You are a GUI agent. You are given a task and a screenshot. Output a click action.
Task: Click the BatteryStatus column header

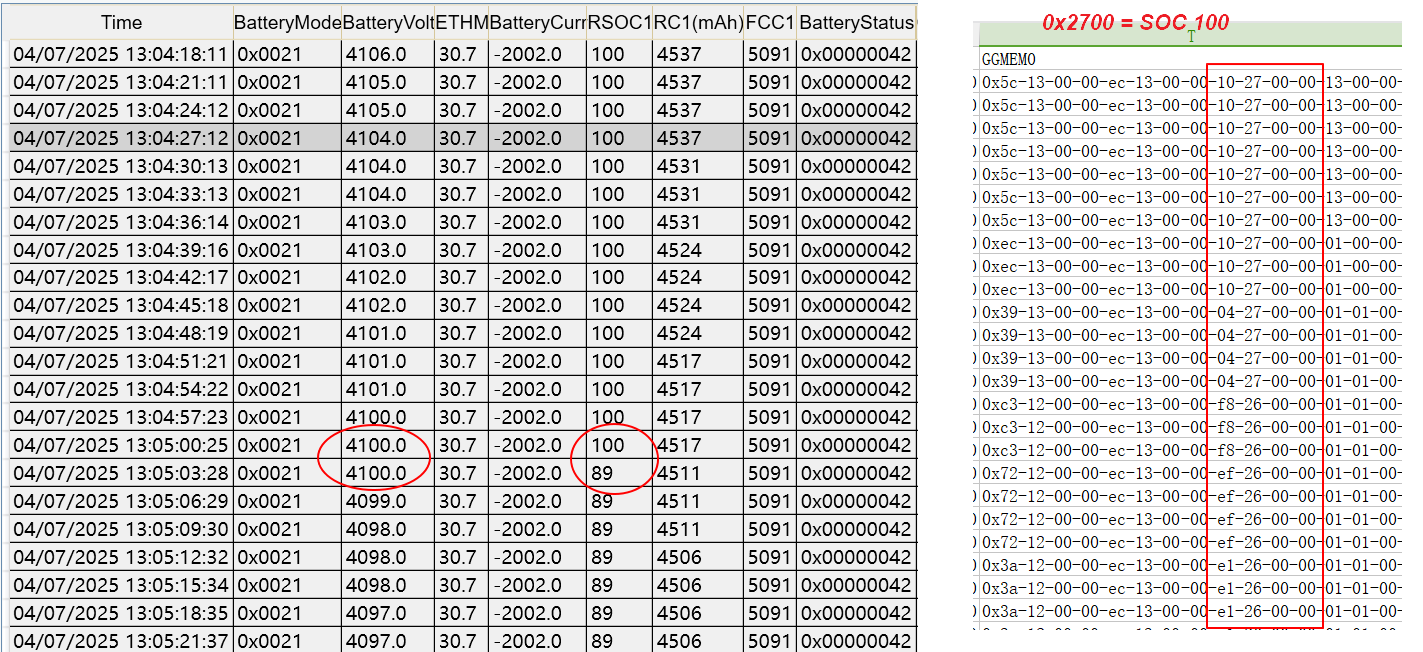click(x=856, y=23)
